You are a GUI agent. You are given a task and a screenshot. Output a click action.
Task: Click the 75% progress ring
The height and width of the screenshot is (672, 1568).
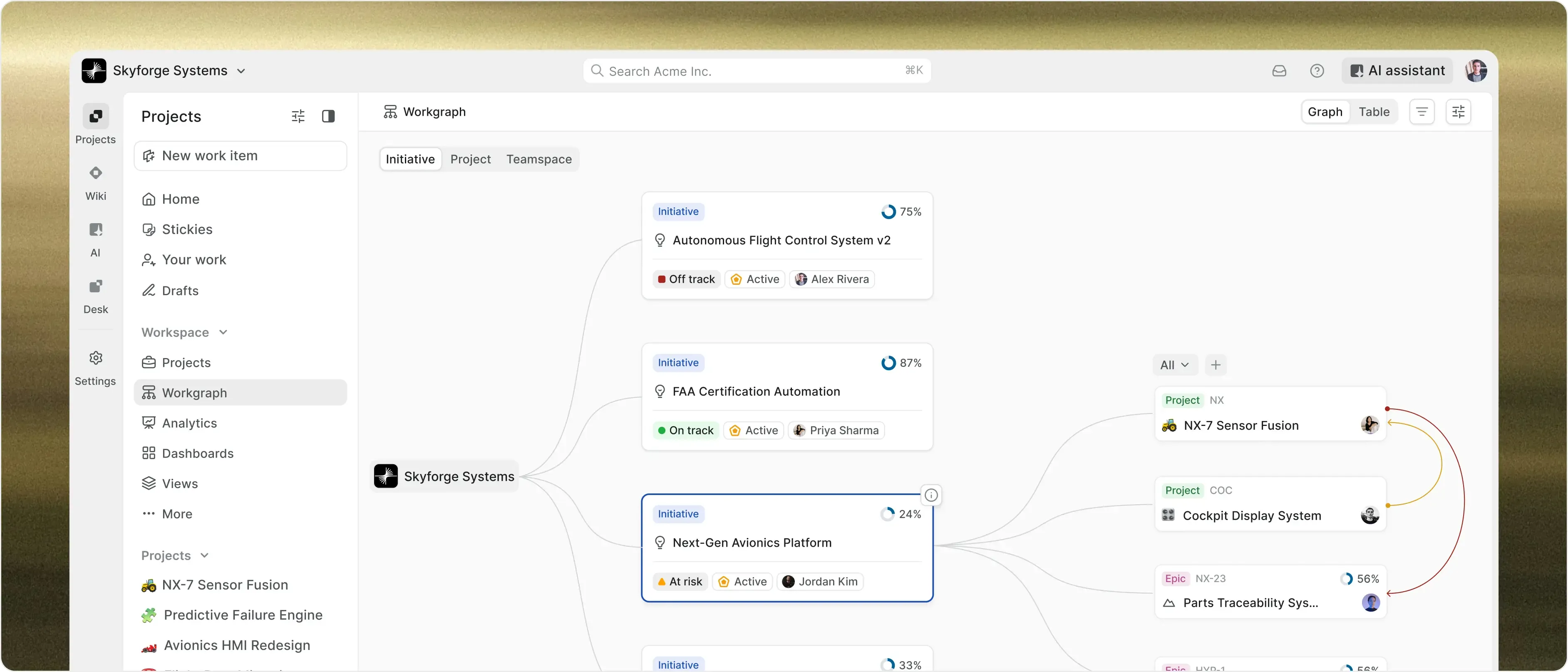[888, 212]
